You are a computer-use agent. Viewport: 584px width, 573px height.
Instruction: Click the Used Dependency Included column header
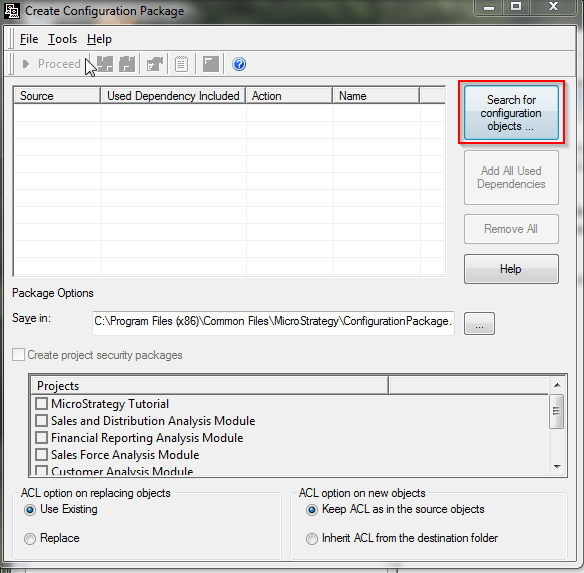pyautogui.click(x=173, y=95)
